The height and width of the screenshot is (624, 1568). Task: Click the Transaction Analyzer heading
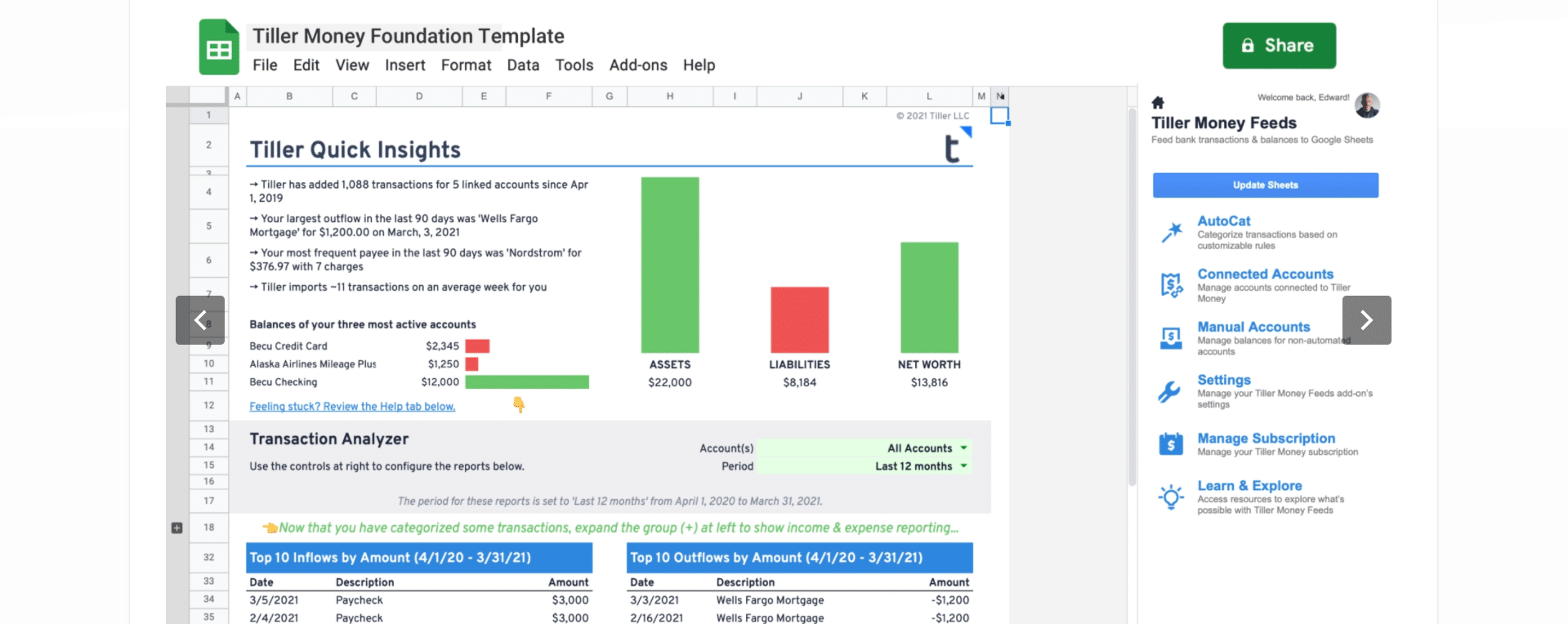point(329,439)
